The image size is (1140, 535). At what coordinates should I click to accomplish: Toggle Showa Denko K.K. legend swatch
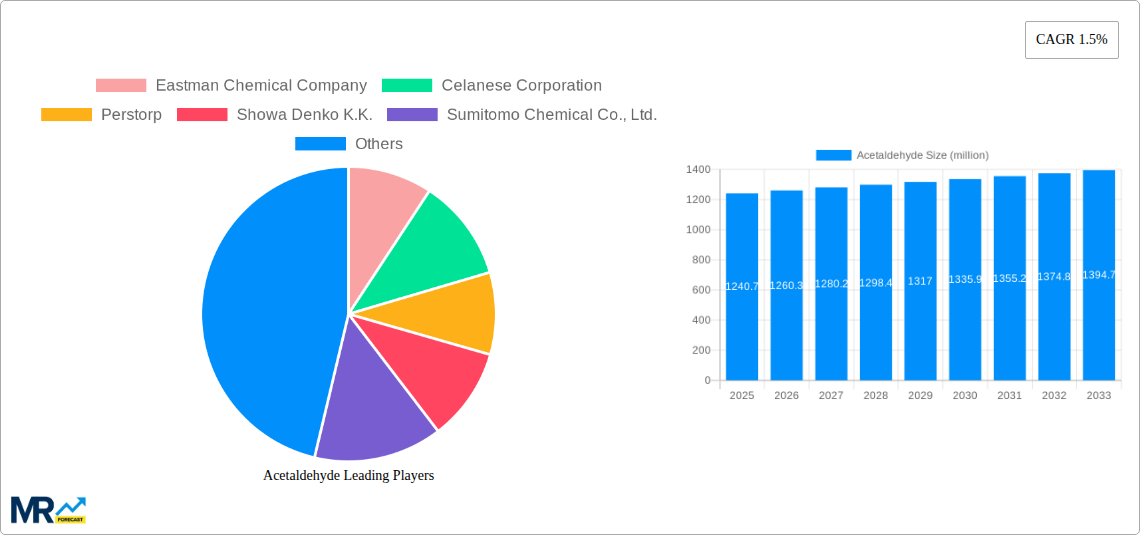click(x=202, y=115)
